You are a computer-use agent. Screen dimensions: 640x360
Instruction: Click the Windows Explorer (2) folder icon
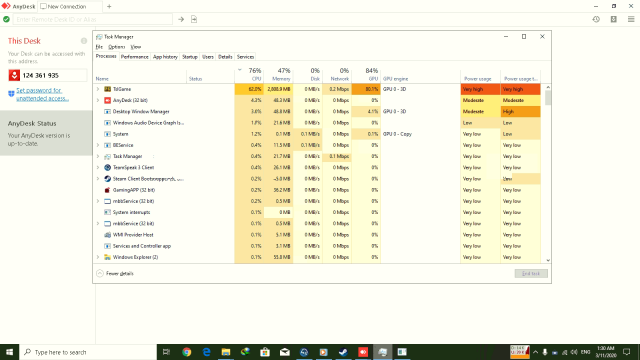(107, 257)
